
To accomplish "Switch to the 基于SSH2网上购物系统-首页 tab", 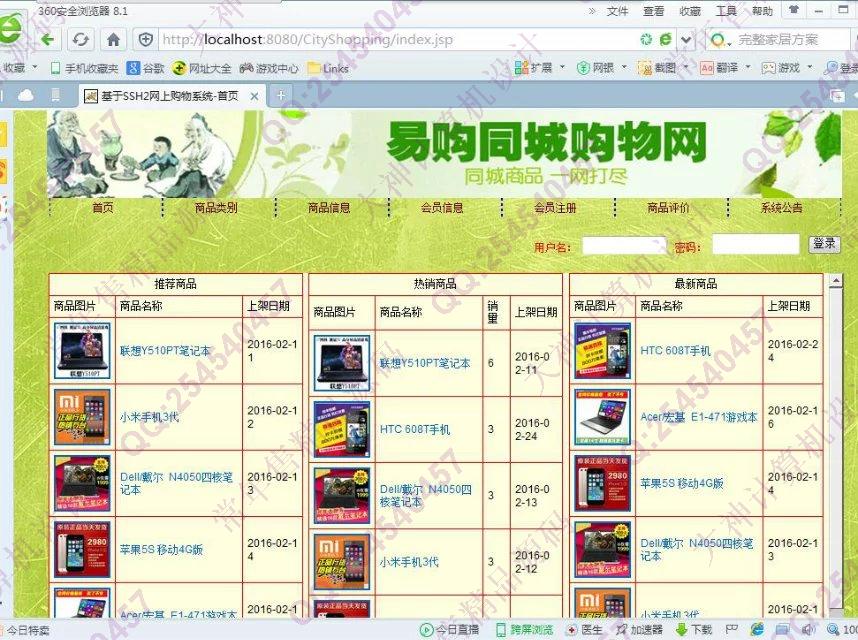I will [x=170, y=96].
